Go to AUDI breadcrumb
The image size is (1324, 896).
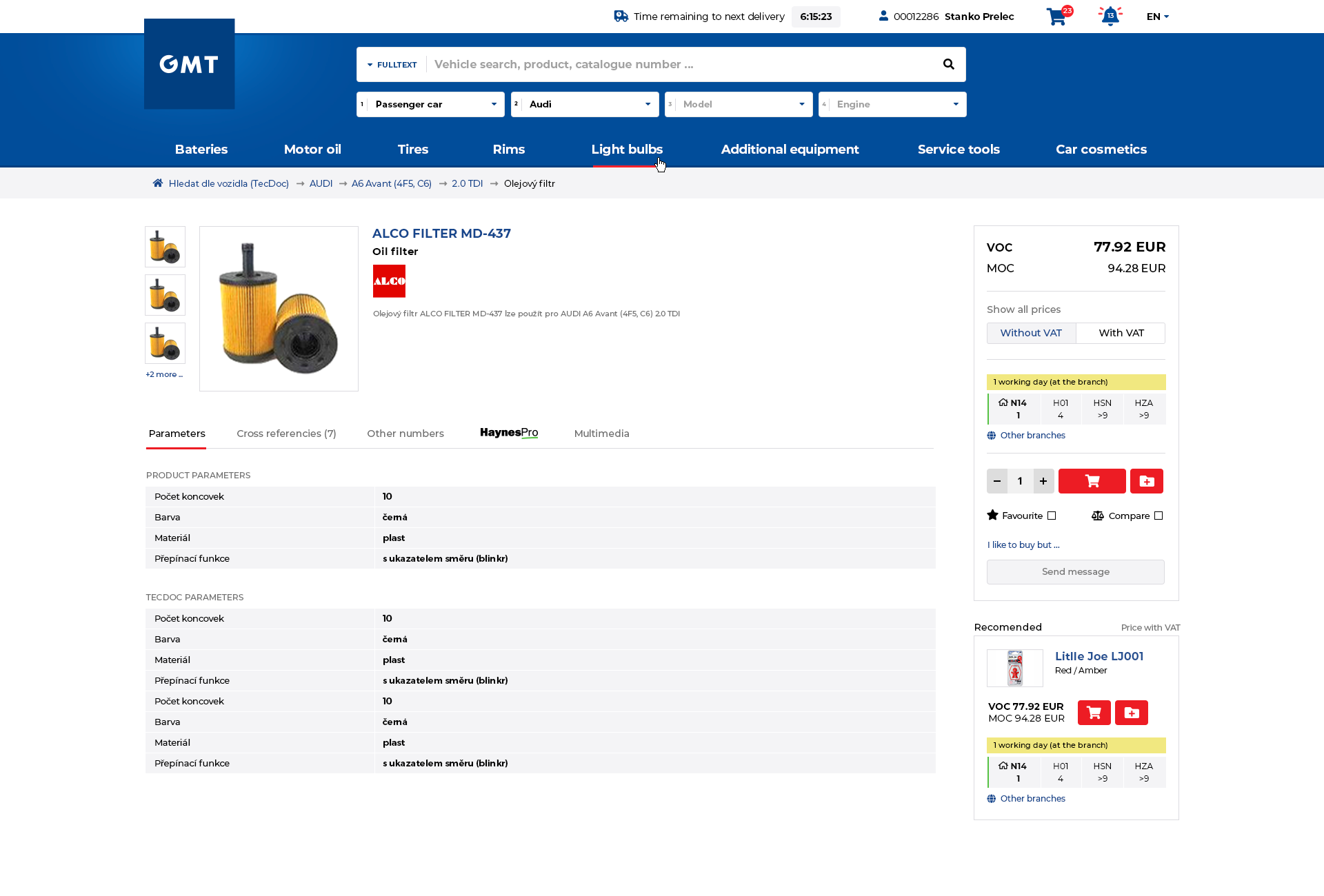tap(321, 183)
